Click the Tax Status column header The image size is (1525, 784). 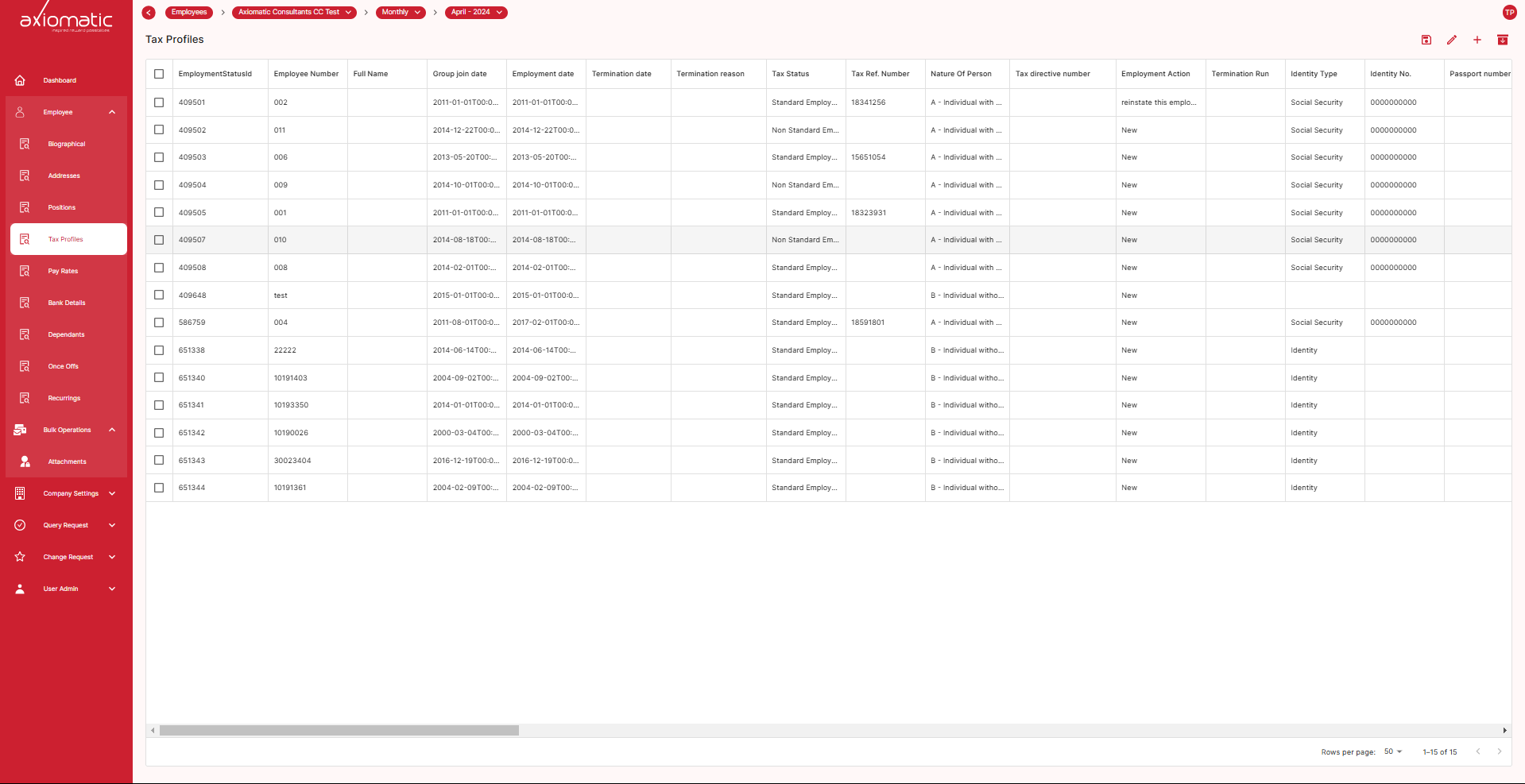point(791,74)
